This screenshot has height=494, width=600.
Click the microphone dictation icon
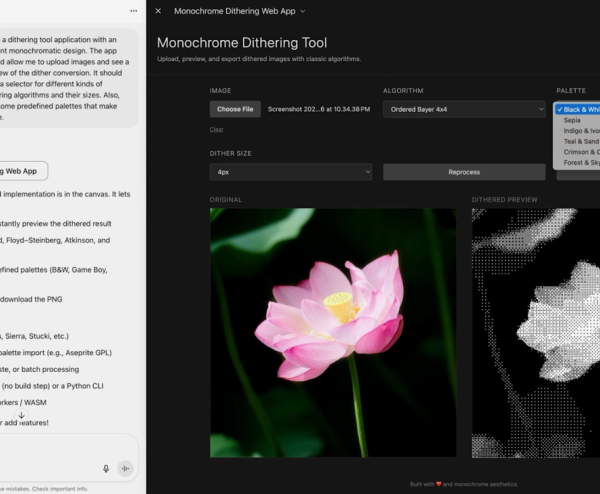coord(106,468)
